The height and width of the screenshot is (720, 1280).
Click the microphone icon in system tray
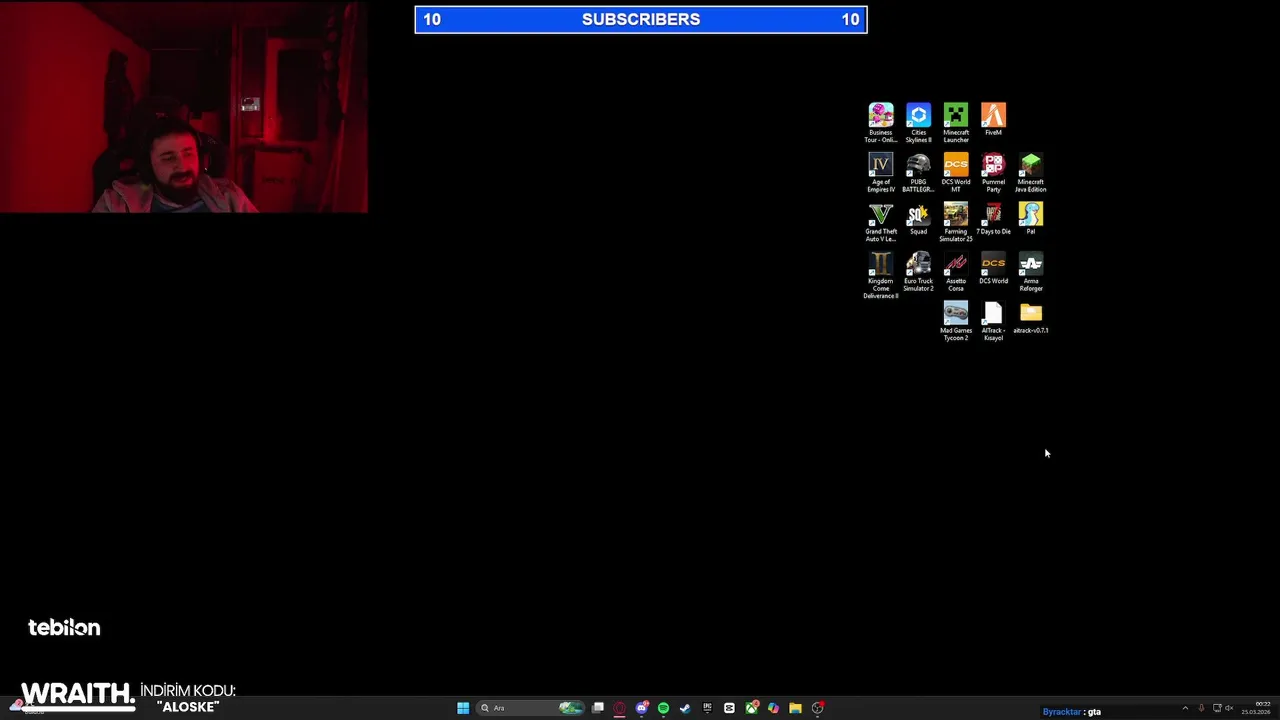pos(1201,708)
